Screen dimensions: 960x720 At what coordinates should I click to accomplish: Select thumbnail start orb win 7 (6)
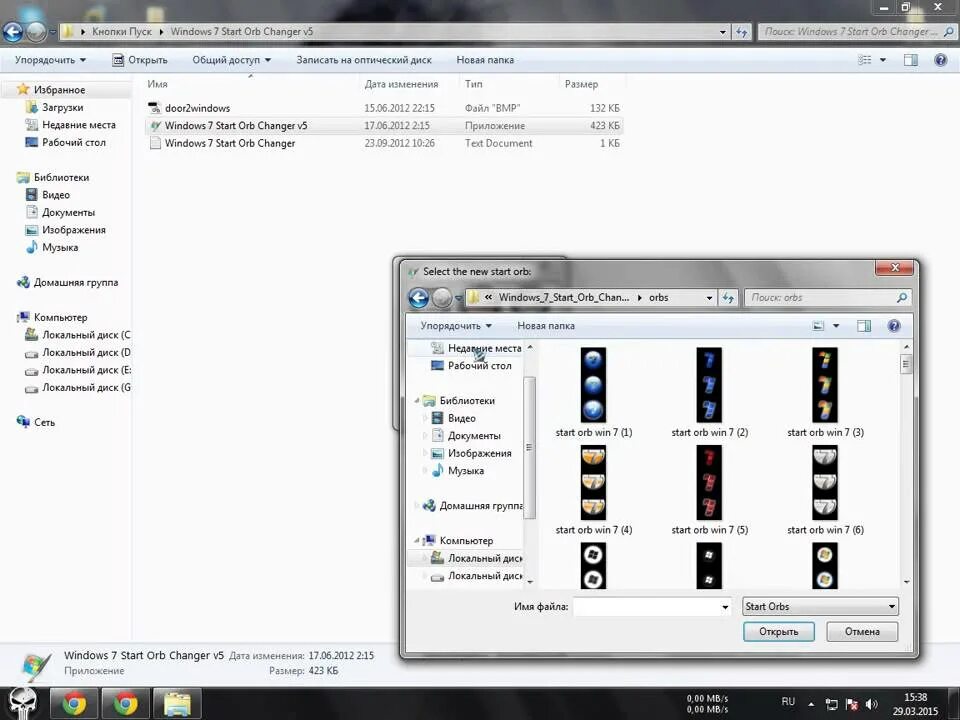(x=825, y=482)
